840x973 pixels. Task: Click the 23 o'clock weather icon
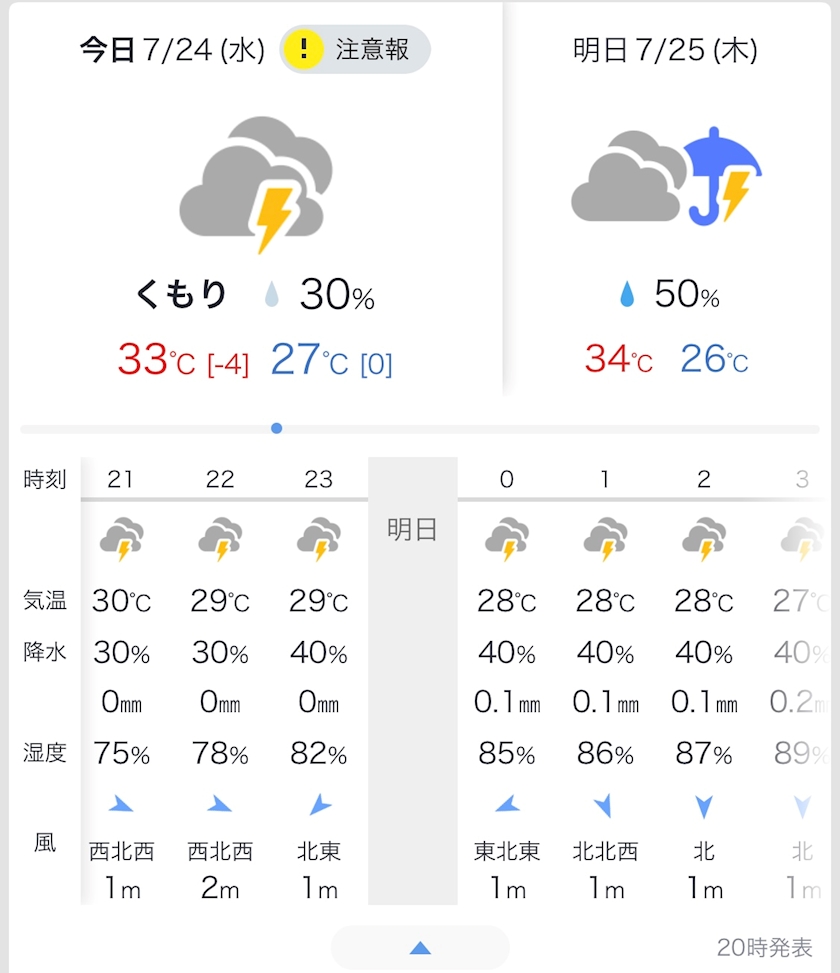(x=318, y=539)
